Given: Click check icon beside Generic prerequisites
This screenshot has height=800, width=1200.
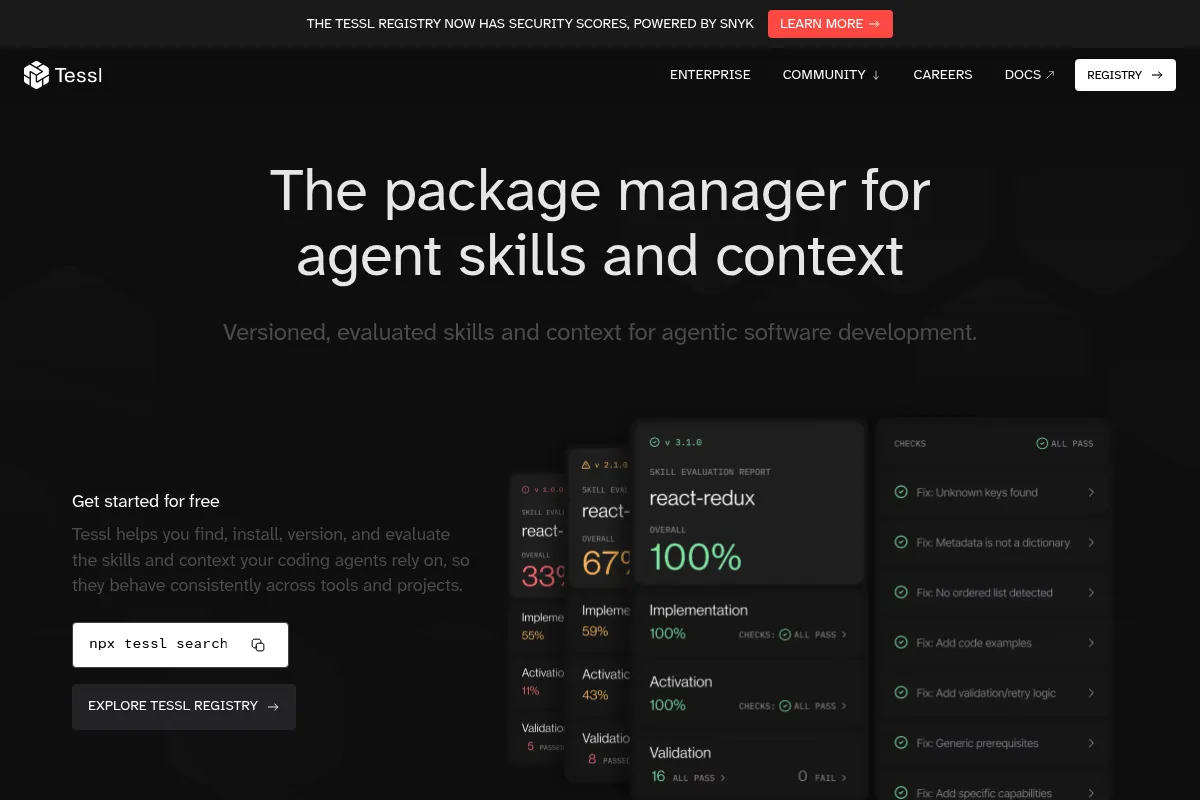Looking at the screenshot, I should tap(900, 743).
